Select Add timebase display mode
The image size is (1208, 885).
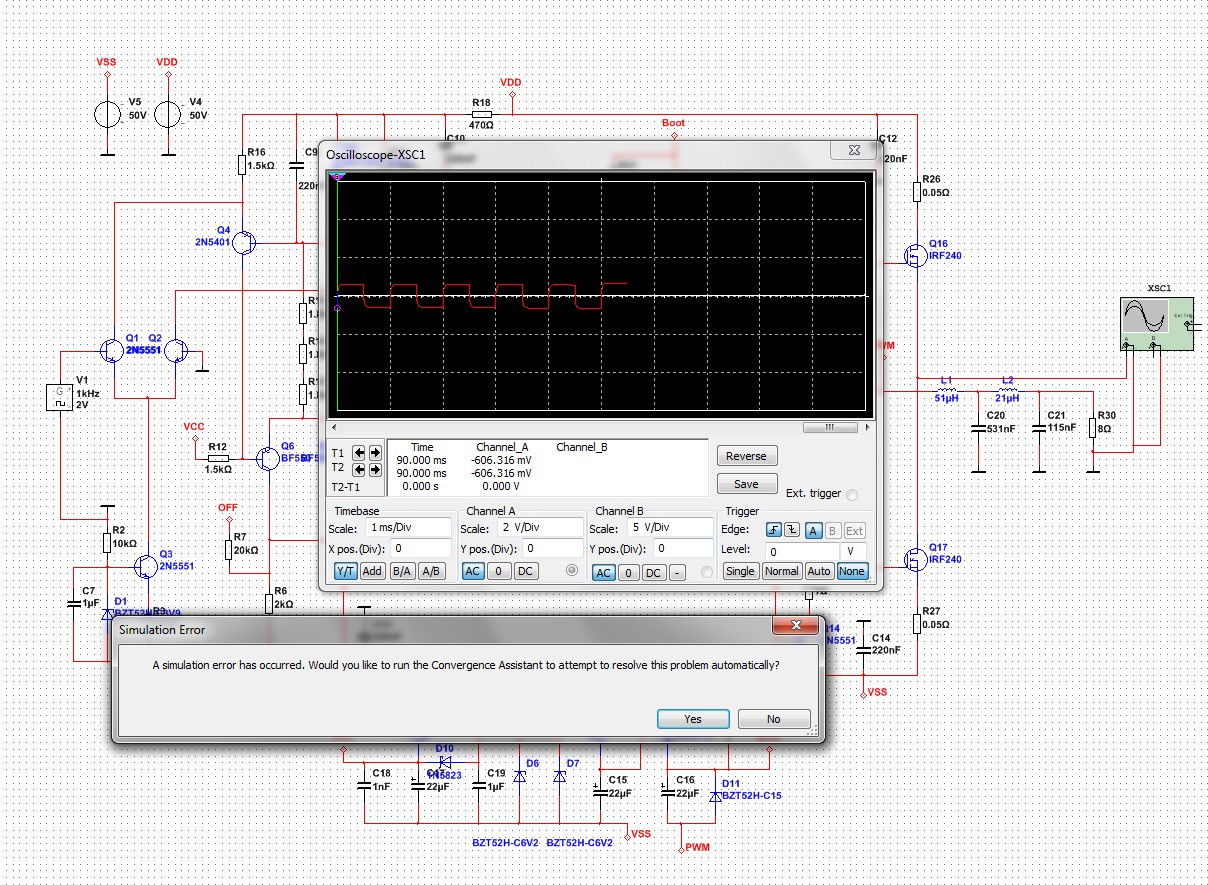tap(372, 571)
